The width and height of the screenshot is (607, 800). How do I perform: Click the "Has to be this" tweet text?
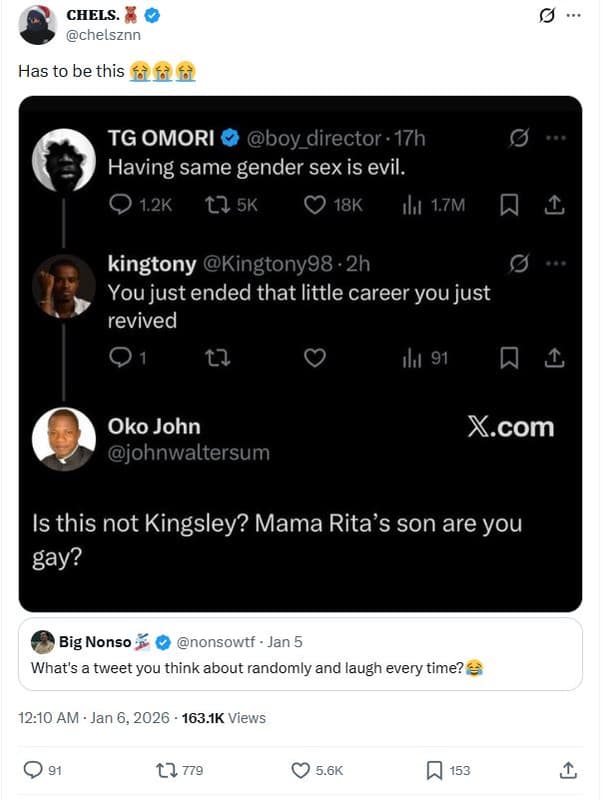point(71,71)
